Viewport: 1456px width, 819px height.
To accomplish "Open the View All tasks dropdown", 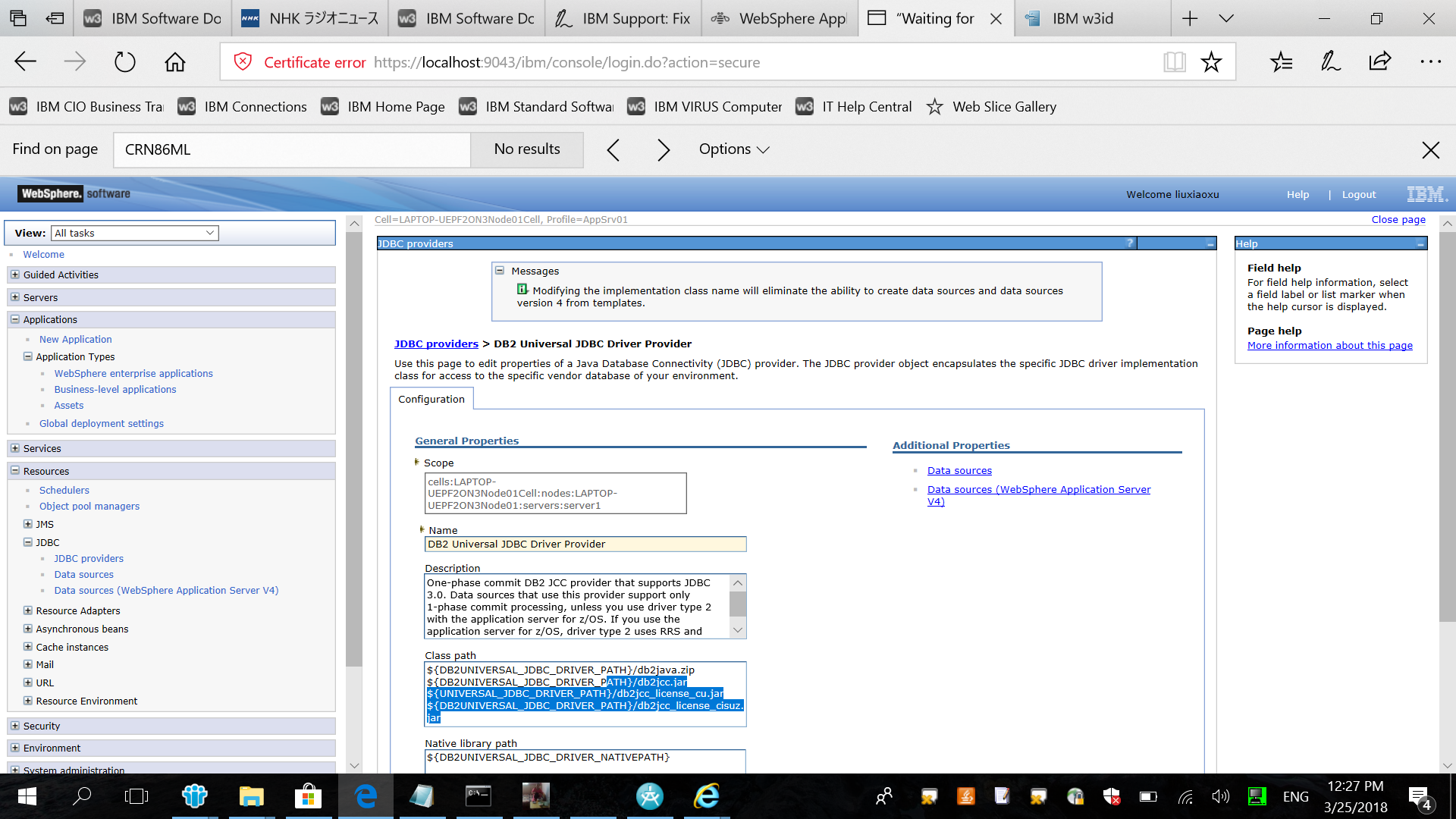I will (135, 233).
